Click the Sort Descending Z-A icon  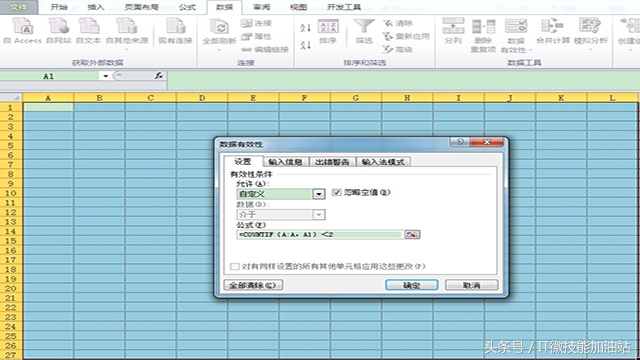[305, 44]
